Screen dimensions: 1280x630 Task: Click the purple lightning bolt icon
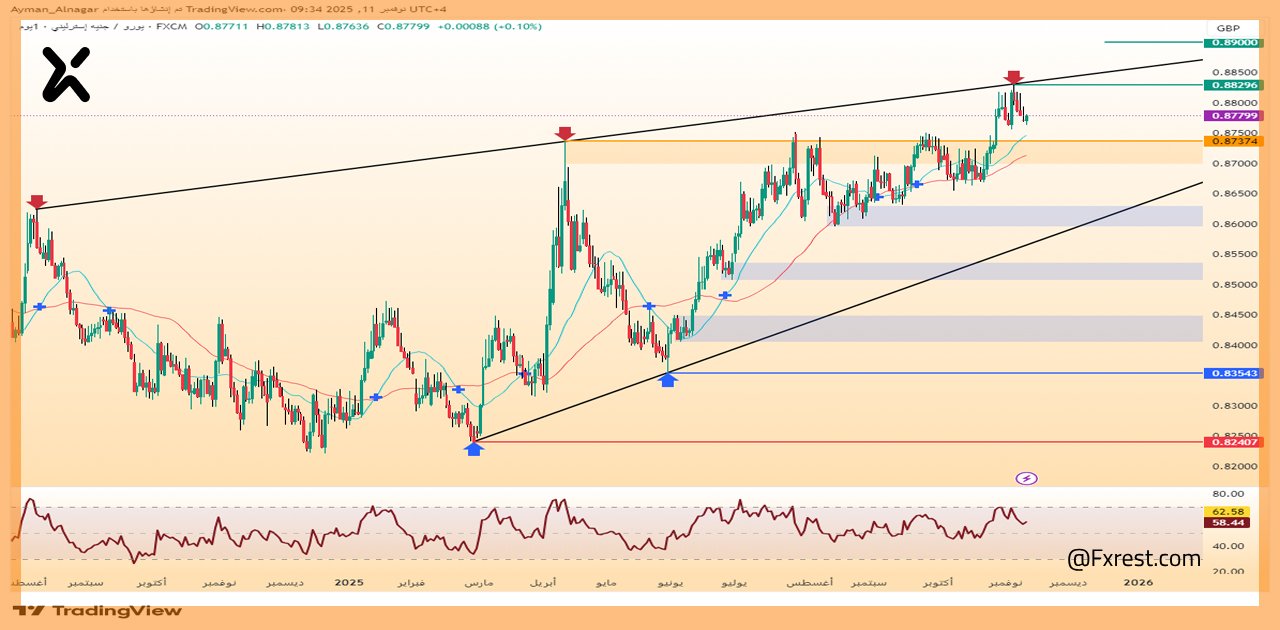[1026, 478]
